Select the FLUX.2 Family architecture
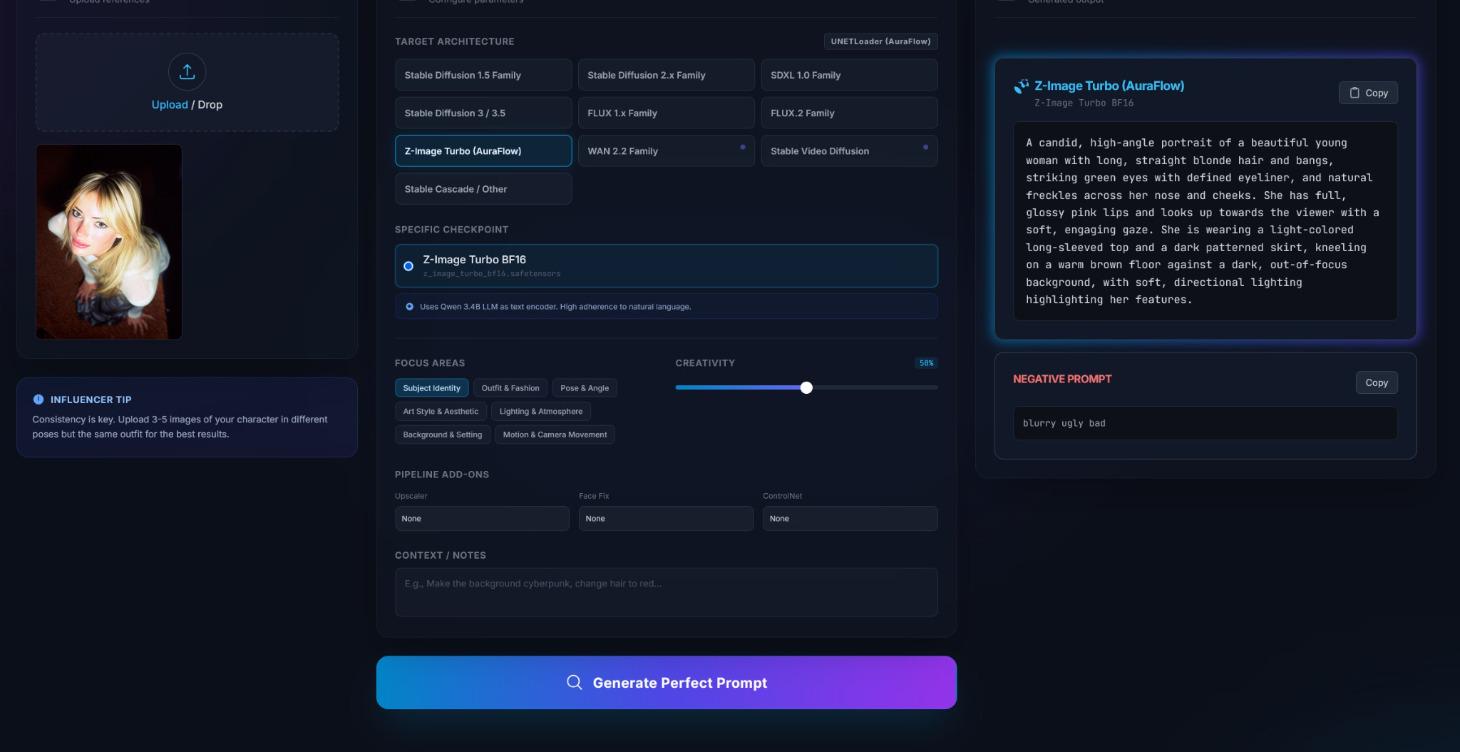Viewport: 1460px width, 752px height. click(x=849, y=113)
